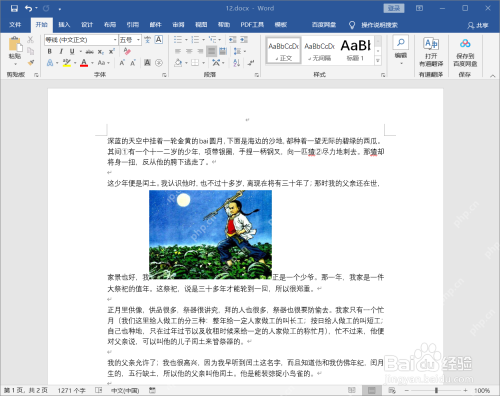Screen dimensions: 500x396
Task: Switch to the 设计 Design tab
Action: tap(87, 25)
